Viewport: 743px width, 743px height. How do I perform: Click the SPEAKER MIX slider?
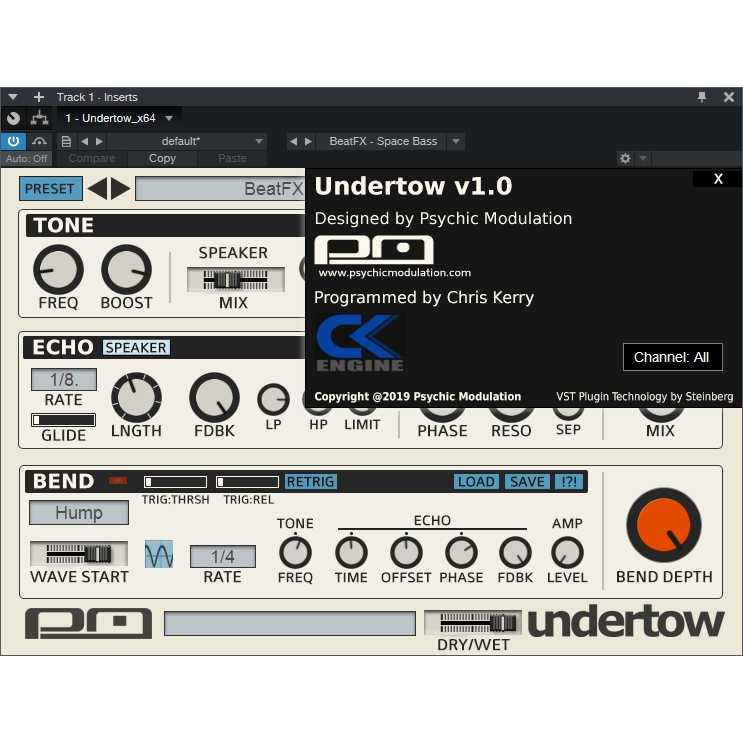(236, 280)
